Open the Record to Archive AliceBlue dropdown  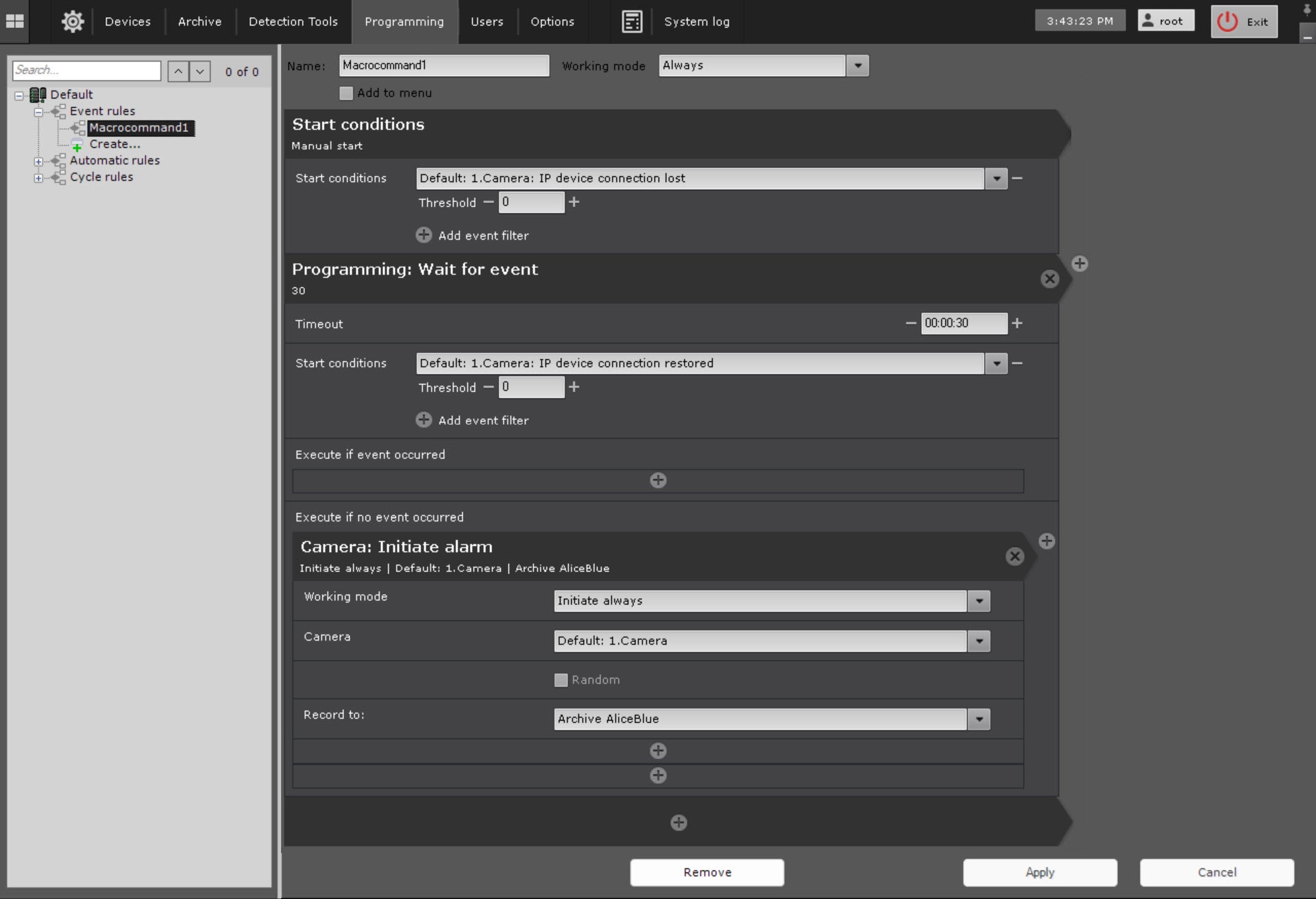pos(979,719)
